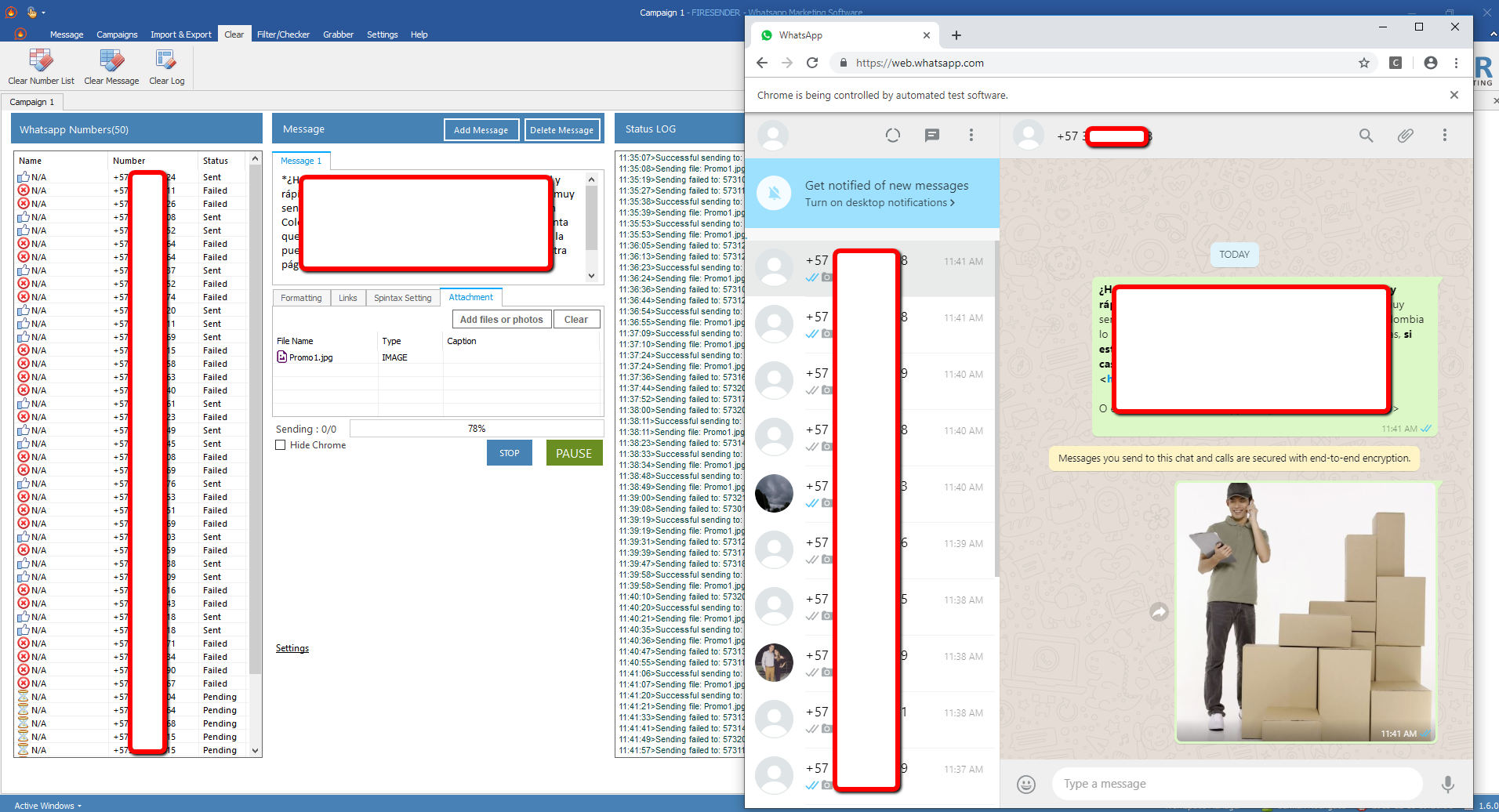Close the WhatsApp browser tab
This screenshot has height=812, width=1499.
[927, 35]
